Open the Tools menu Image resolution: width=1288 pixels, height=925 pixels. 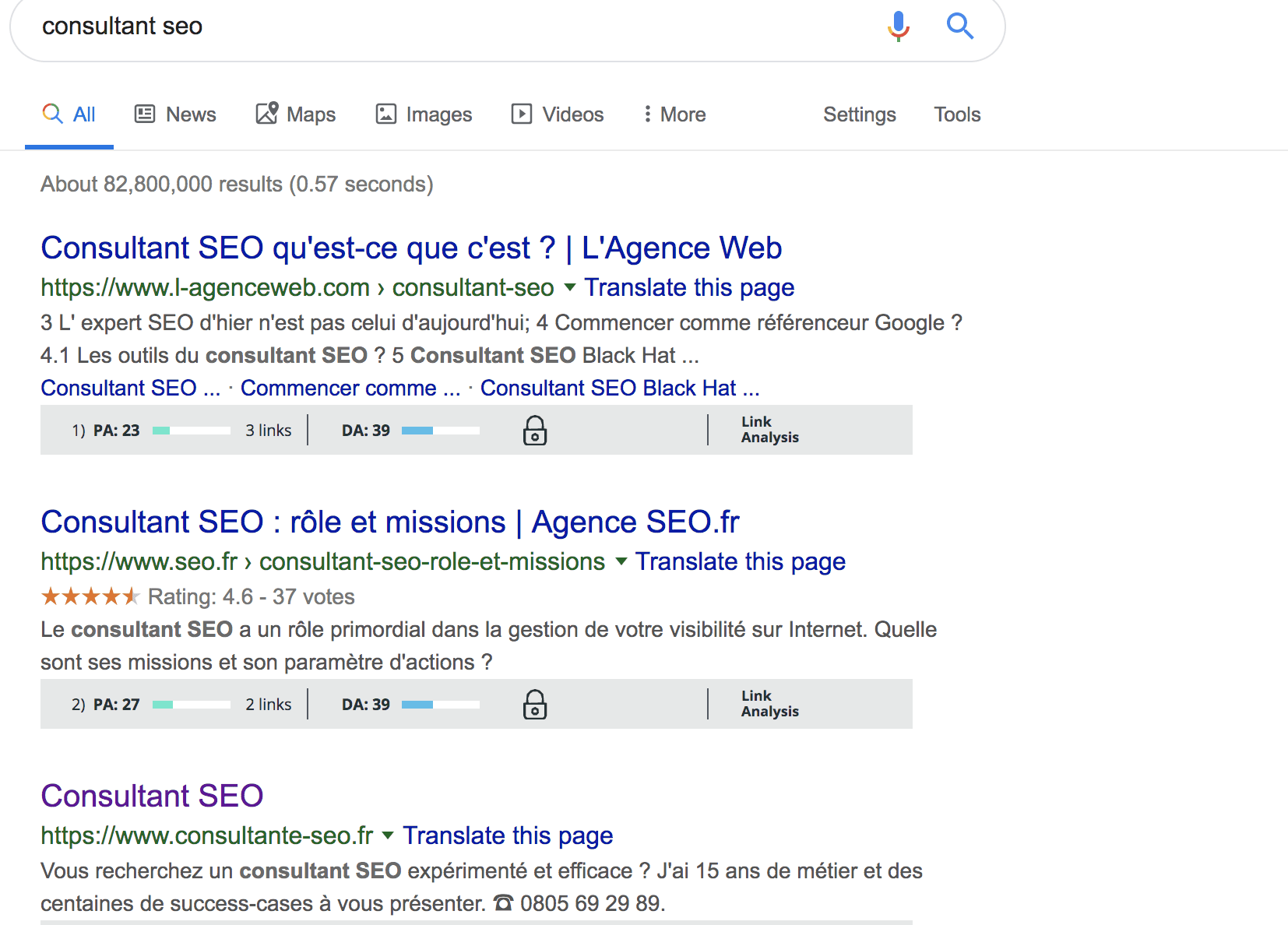(x=956, y=114)
